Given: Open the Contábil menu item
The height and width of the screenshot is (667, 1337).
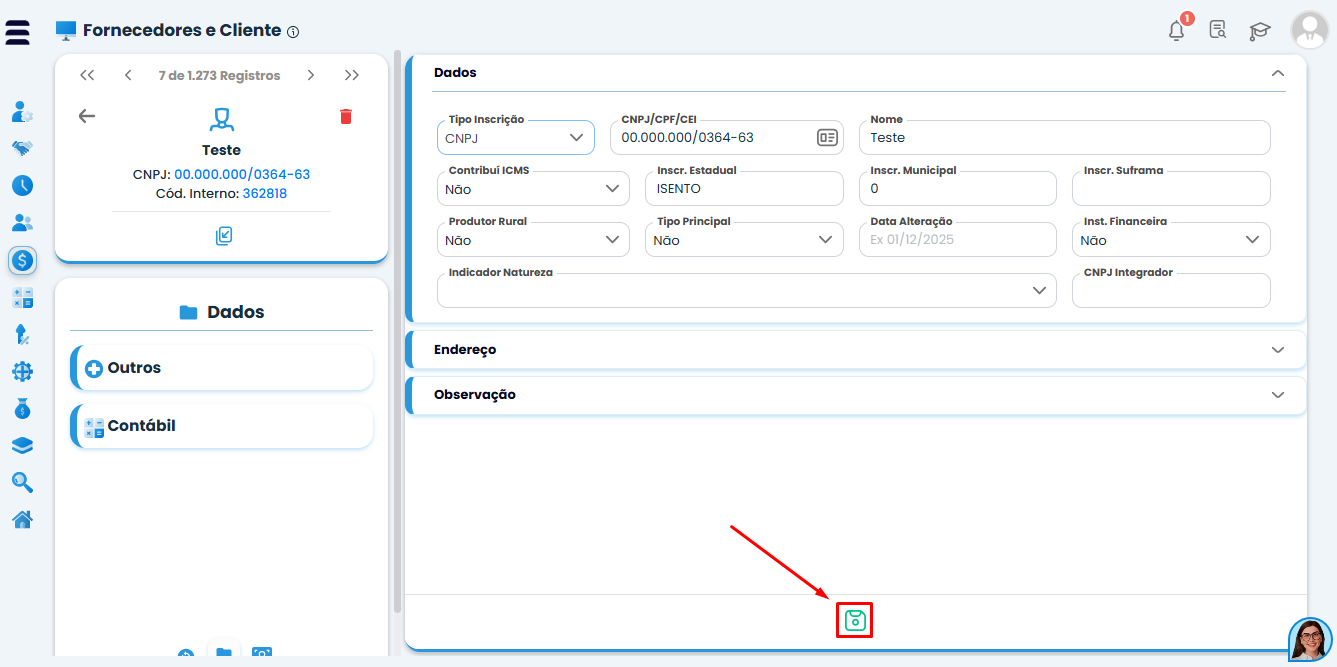Looking at the screenshot, I should coord(221,426).
